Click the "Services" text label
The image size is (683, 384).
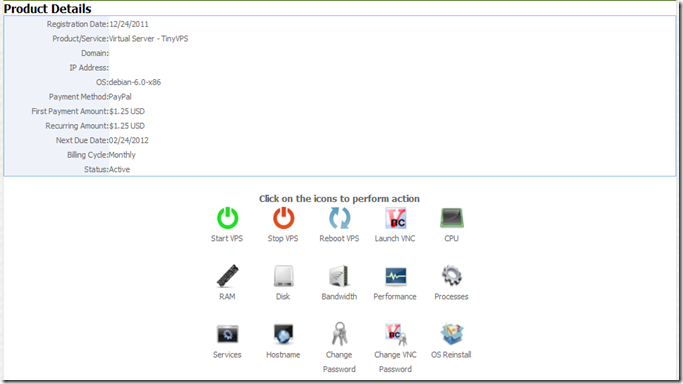click(227, 355)
